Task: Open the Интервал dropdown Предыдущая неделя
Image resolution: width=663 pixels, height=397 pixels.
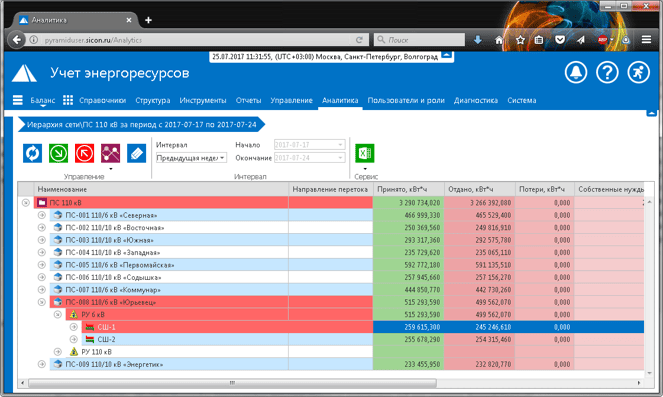Action: tap(191, 158)
